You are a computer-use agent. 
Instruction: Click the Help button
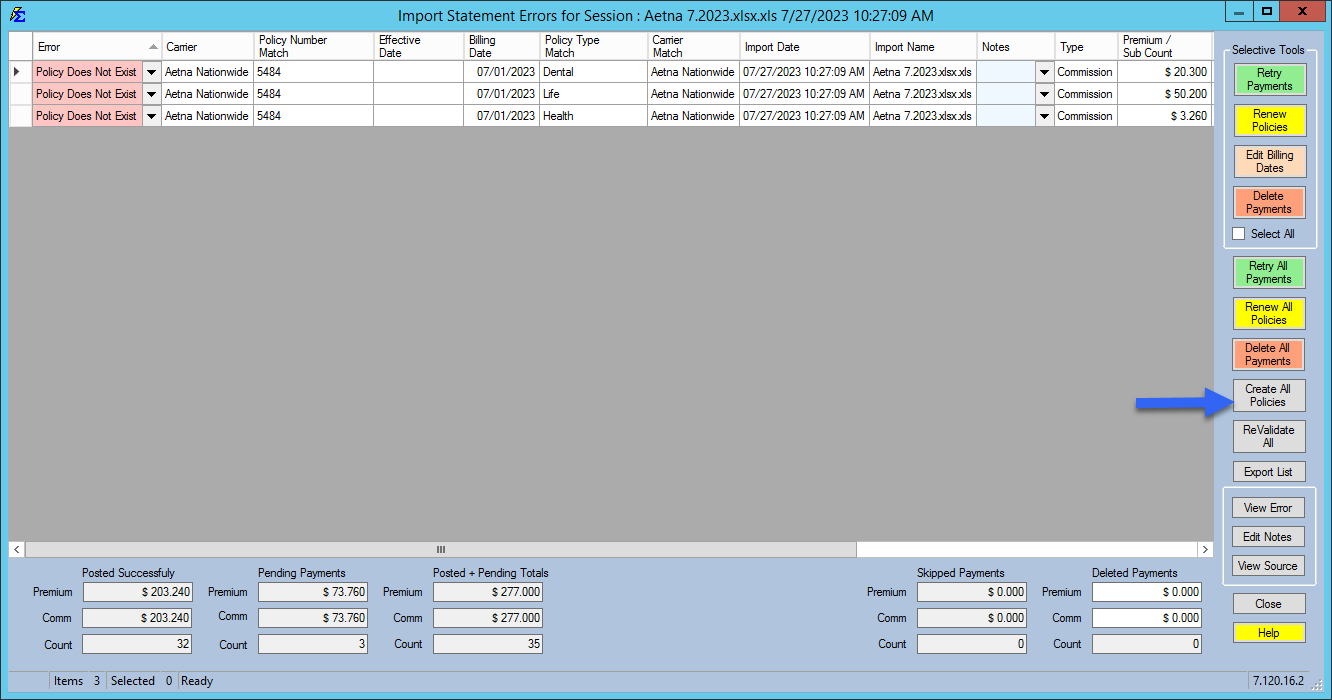click(x=1269, y=632)
